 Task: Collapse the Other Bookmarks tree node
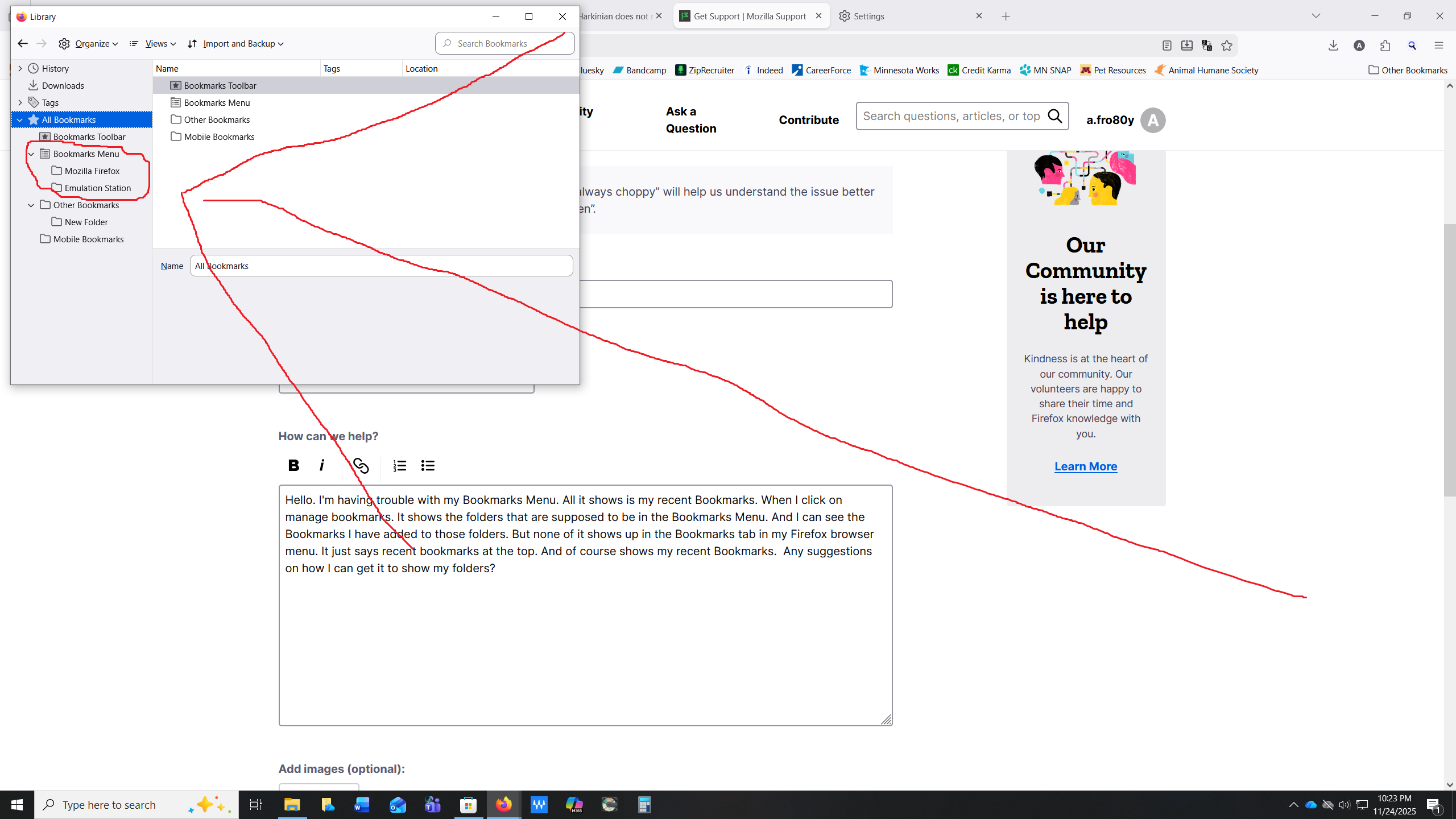click(x=31, y=205)
